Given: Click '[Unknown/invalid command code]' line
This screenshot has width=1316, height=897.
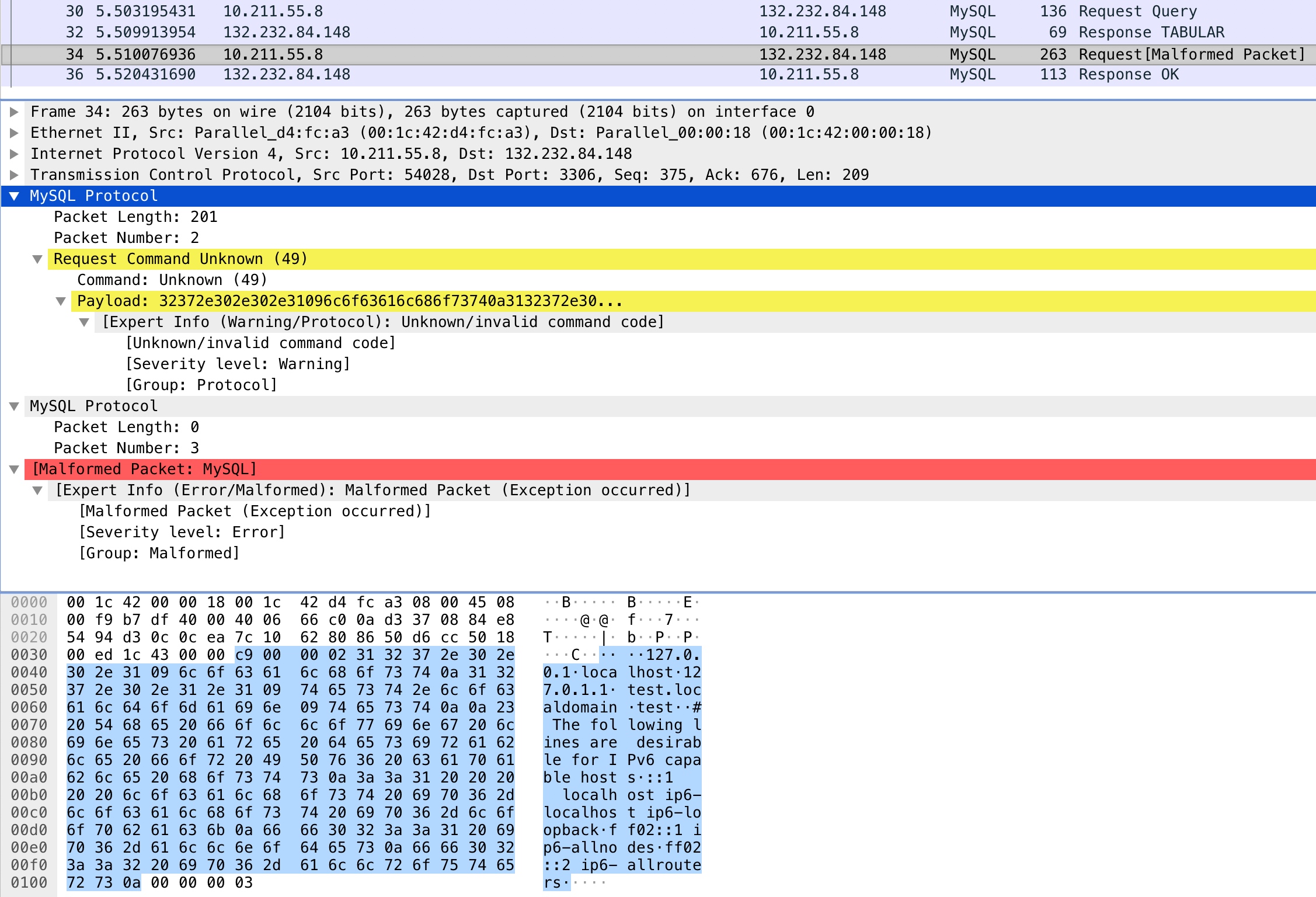Looking at the screenshot, I should [x=261, y=343].
